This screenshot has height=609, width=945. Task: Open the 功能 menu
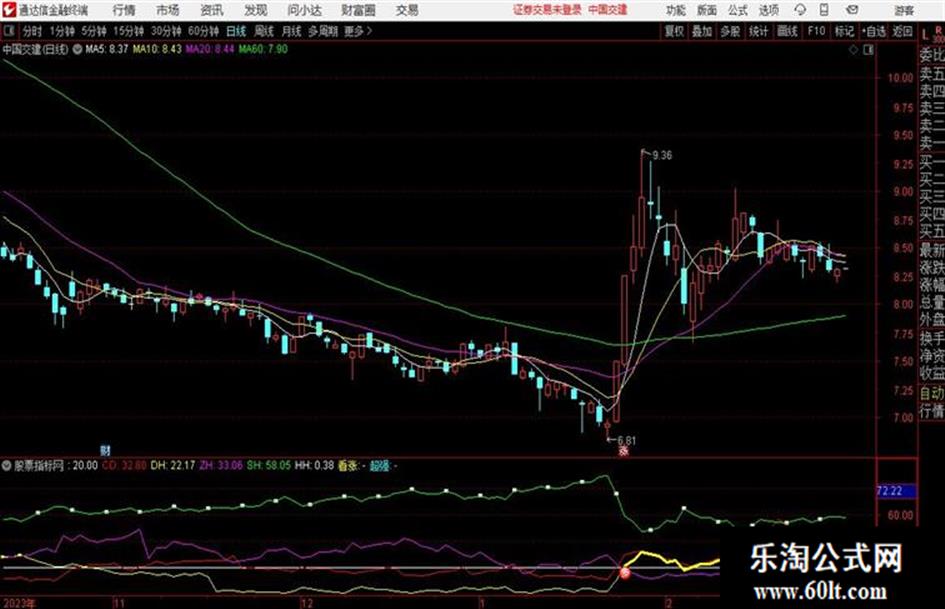pyautogui.click(x=676, y=10)
